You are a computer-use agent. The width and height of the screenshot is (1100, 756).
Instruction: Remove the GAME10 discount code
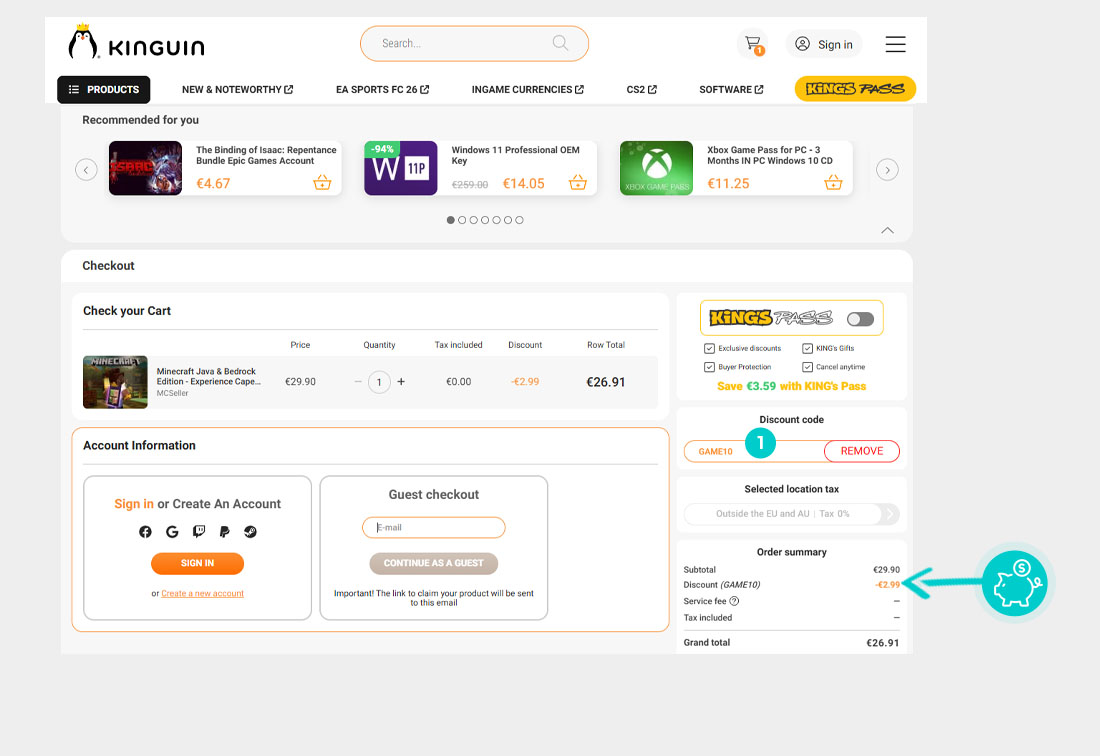861,451
